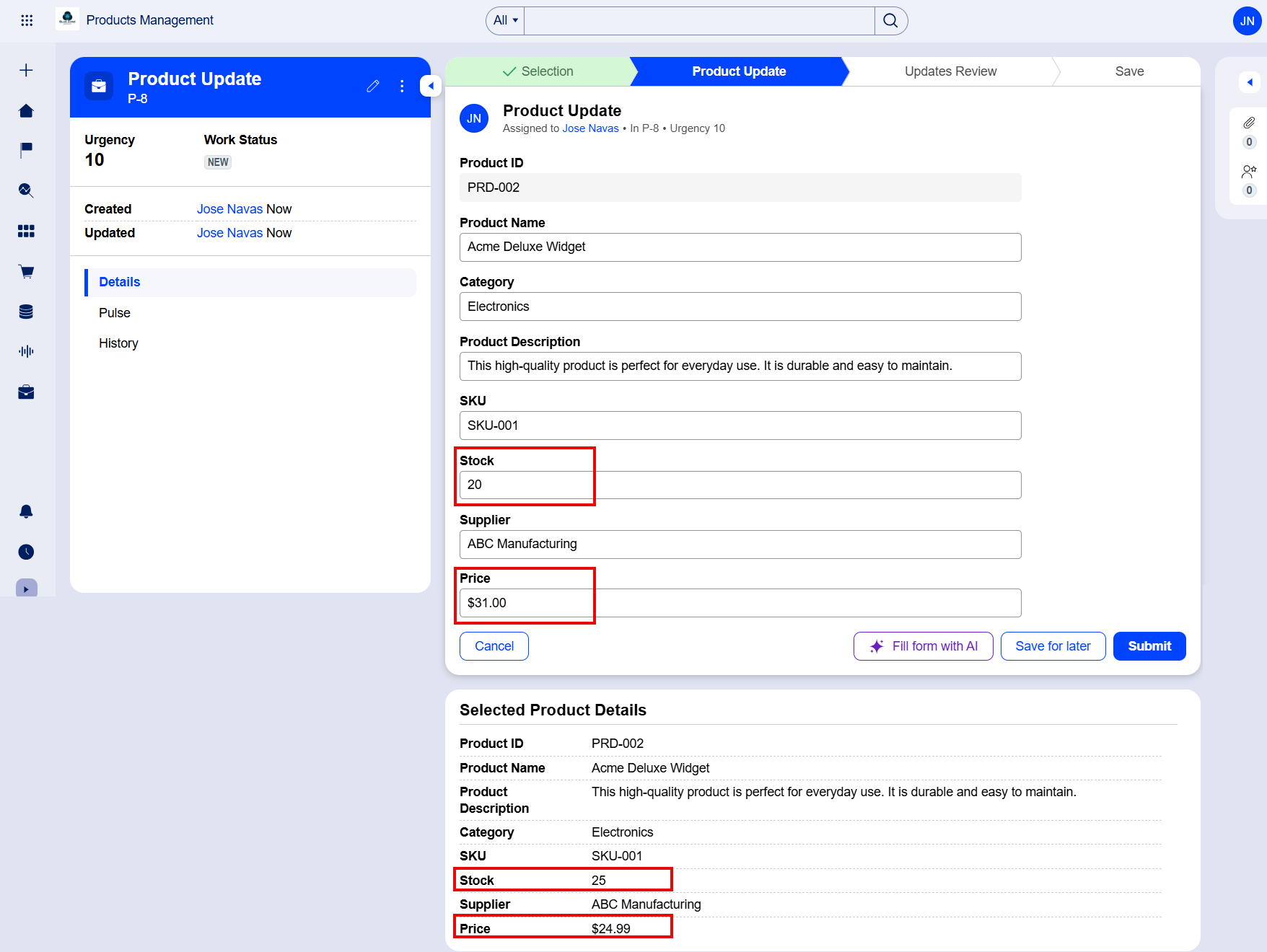
Task: Go to Home via sidebar icon
Action: point(26,110)
